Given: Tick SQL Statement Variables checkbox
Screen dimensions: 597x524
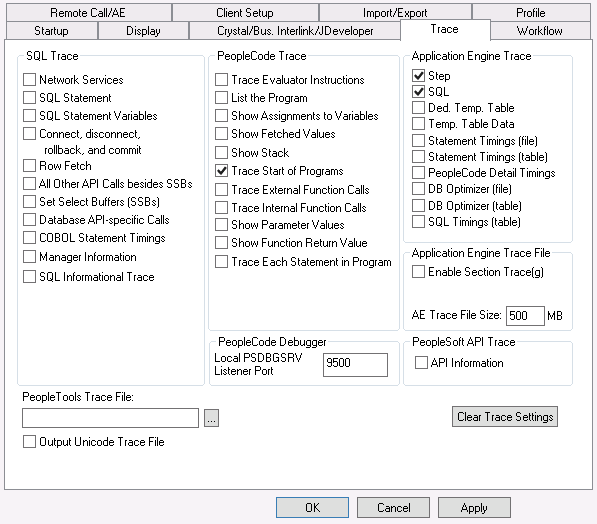Looking at the screenshot, I should pos(29,116).
